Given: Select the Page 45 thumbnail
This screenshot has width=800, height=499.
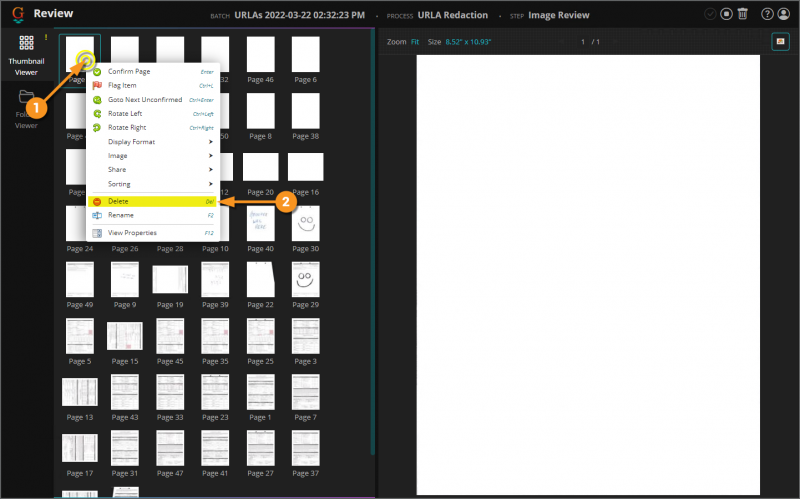Looking at the screenshot, I should coord(170,336).
